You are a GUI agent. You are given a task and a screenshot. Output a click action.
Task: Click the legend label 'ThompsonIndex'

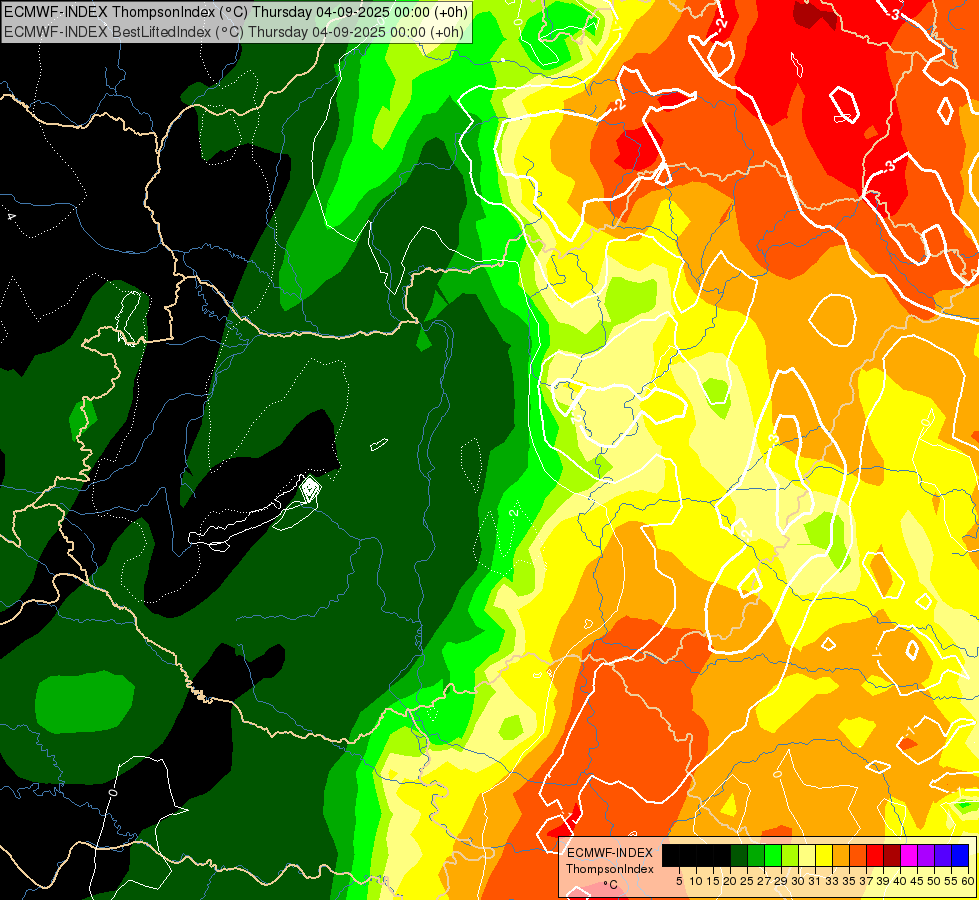click(610, 869)
